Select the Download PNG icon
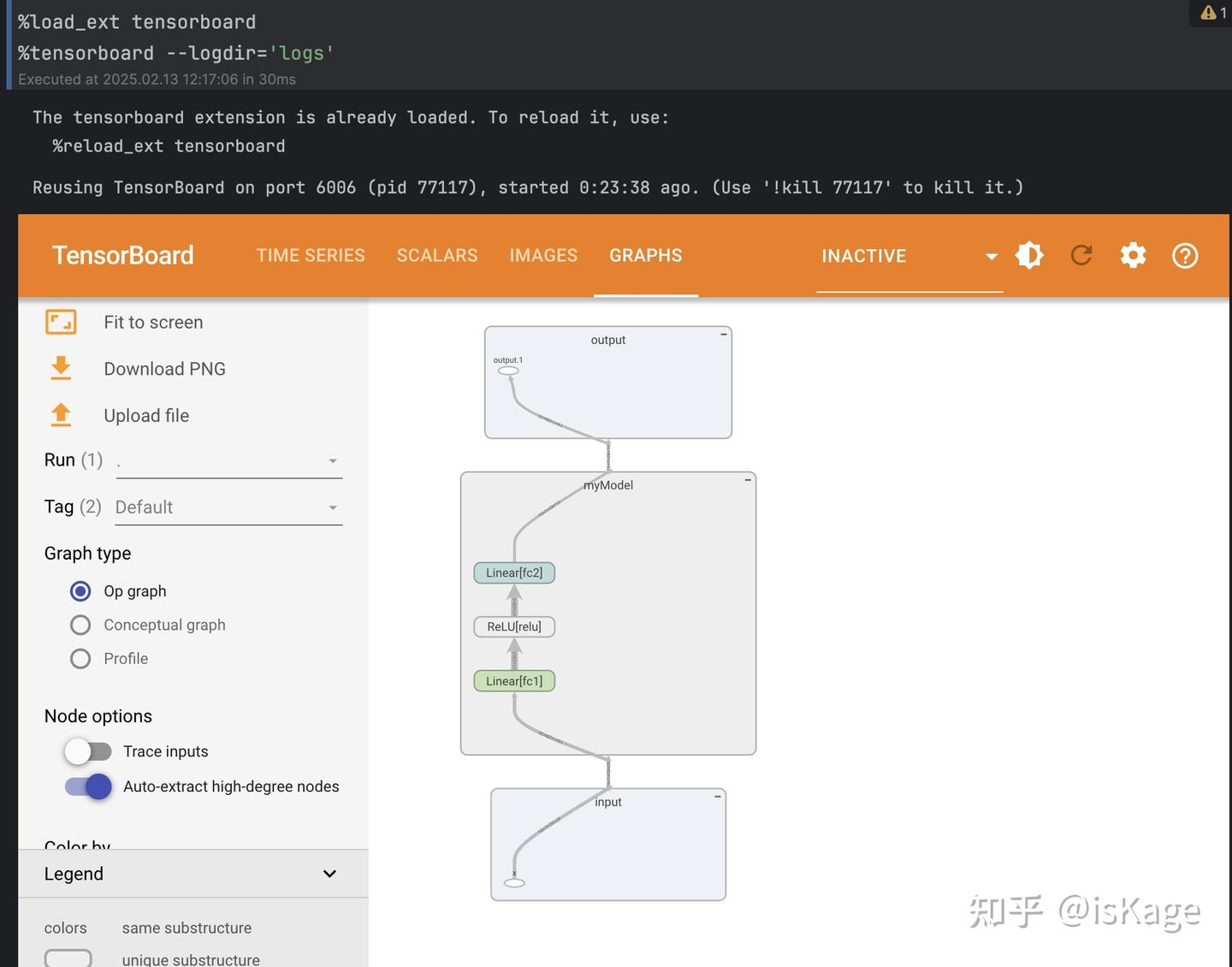Screen dimensions: 1232x967 point(60,368)
